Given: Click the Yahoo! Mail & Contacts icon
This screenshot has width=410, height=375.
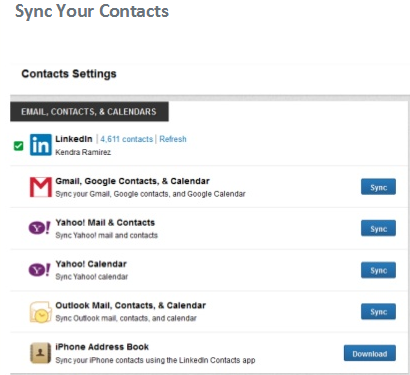Looking at the screenshot, I should coord(40,228).
